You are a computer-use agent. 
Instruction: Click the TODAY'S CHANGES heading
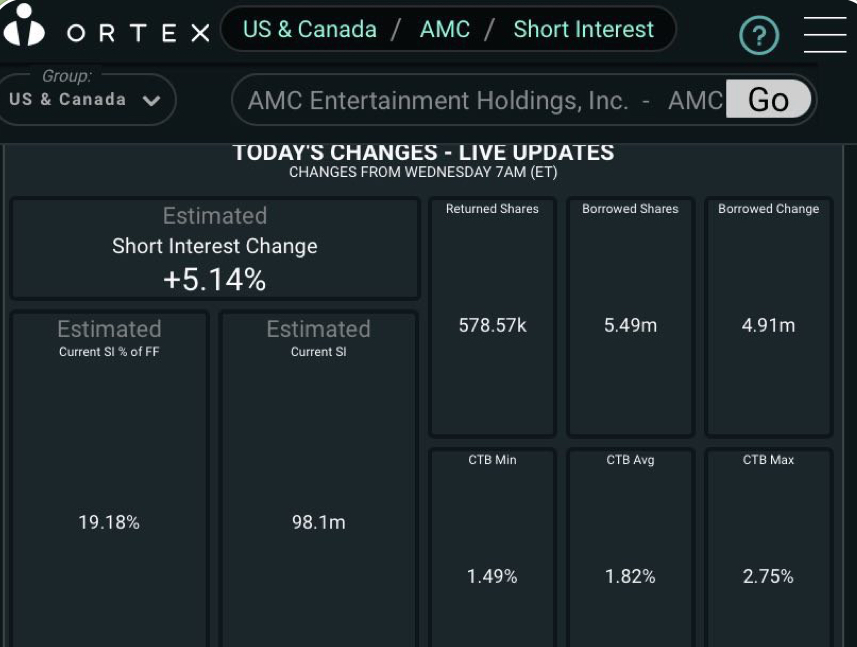point(424,152)
